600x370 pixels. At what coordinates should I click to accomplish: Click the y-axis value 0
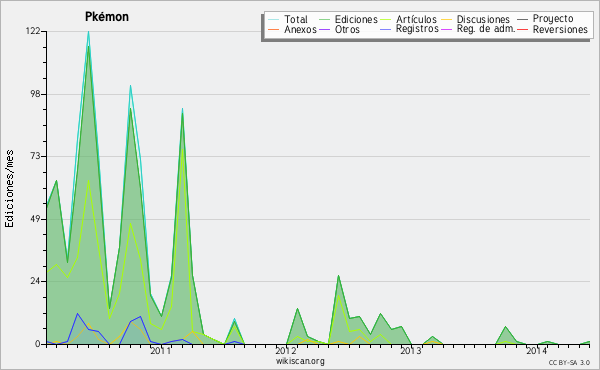[x=38, y=344]
